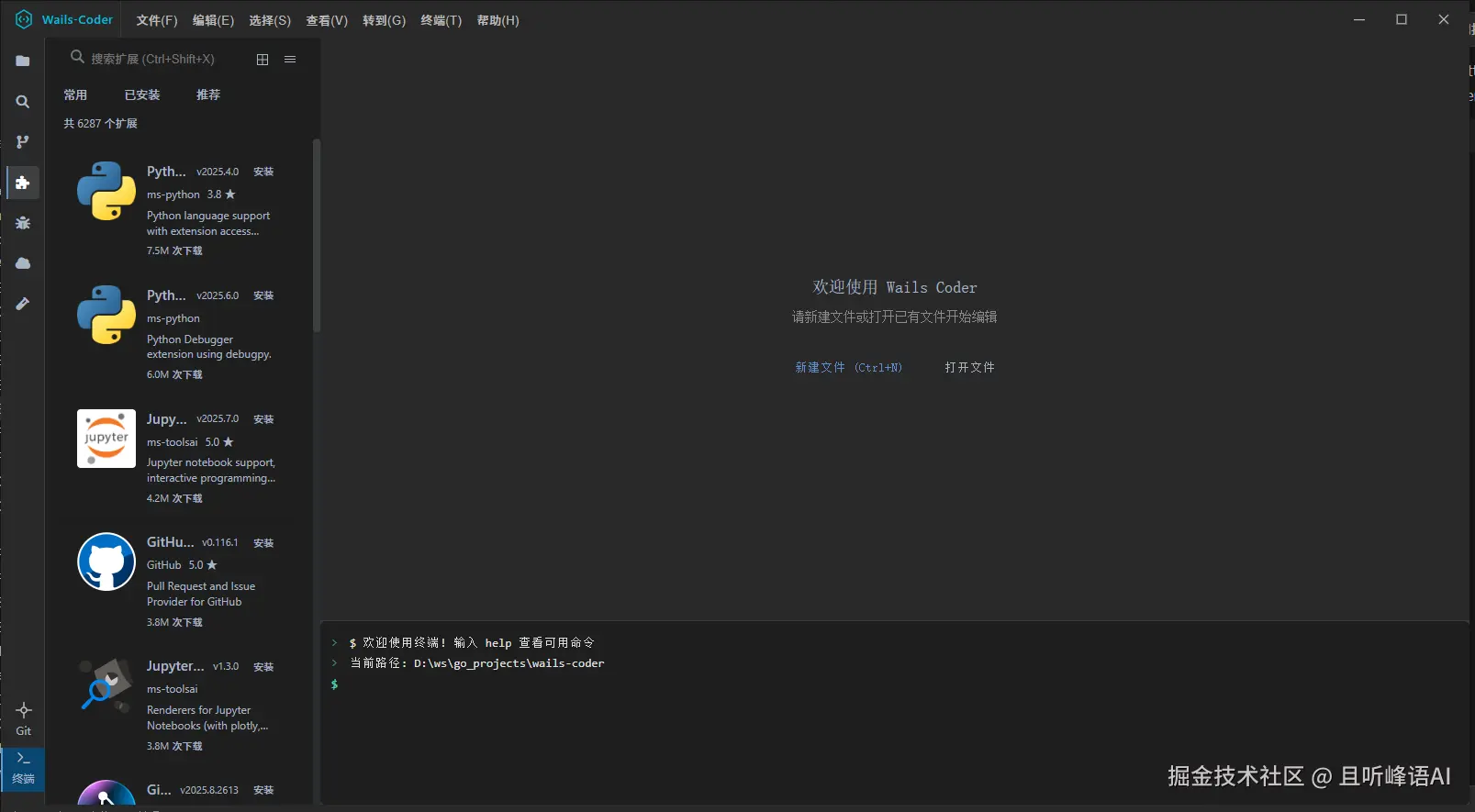Click the 当前路径 line in terminal
The width and height of the screenshot is (1475, 812).
tap(477, 663)
